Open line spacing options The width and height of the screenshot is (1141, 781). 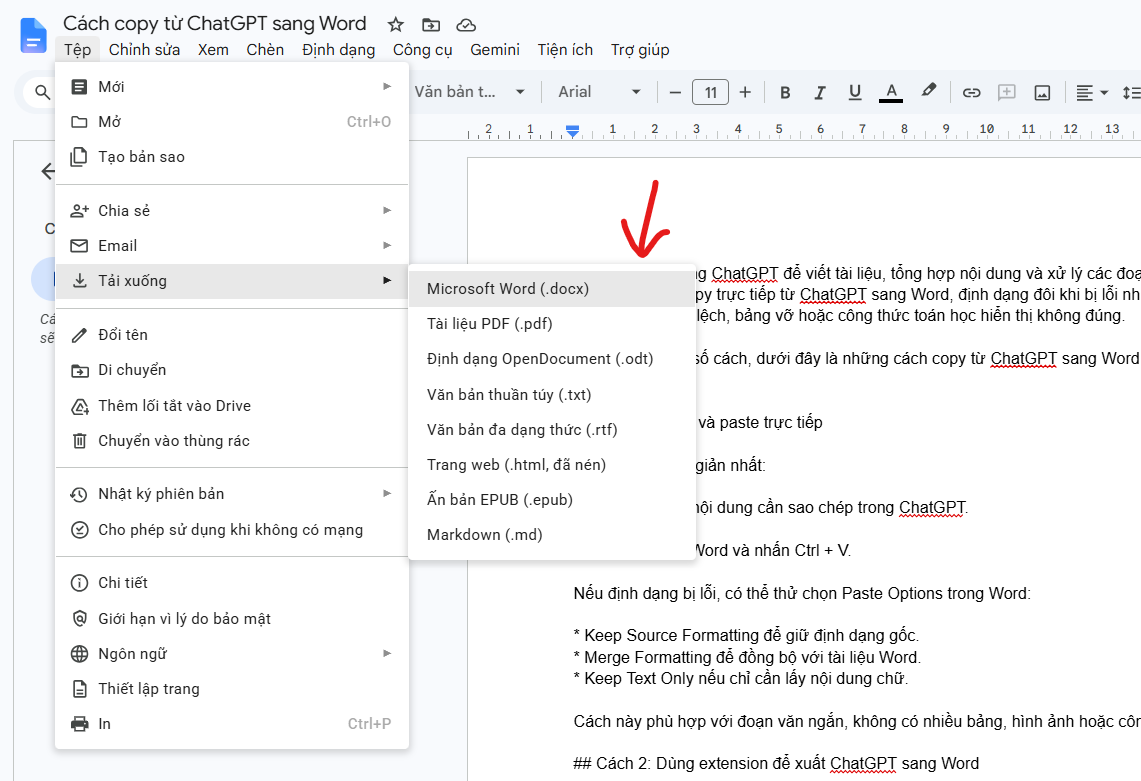tap(1132, 92)
